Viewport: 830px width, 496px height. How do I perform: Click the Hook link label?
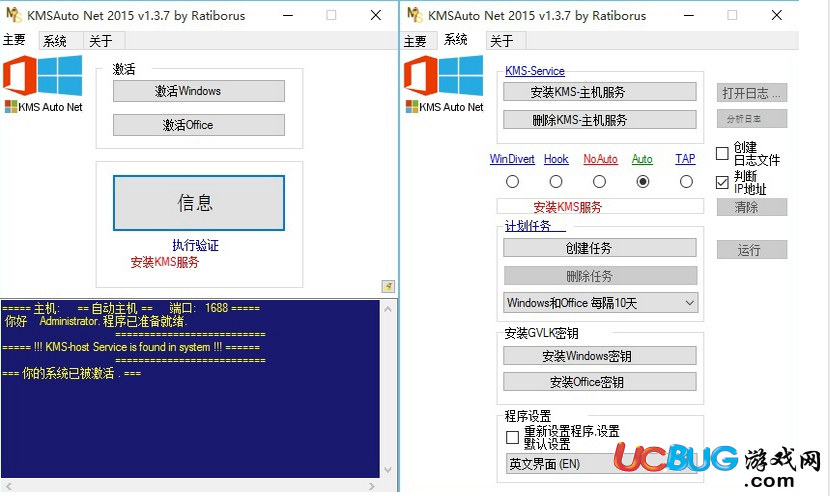point(556,159)
